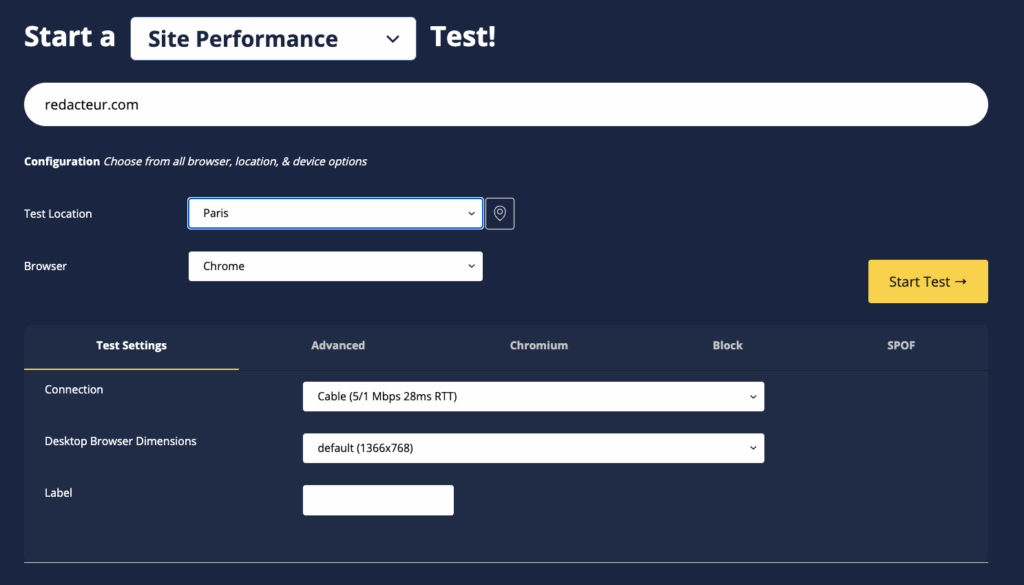Click the chevron inside the Test Location box
The height and width of the screenshot is (585, 1024).
pyautogui.click(x=471, y=213)
